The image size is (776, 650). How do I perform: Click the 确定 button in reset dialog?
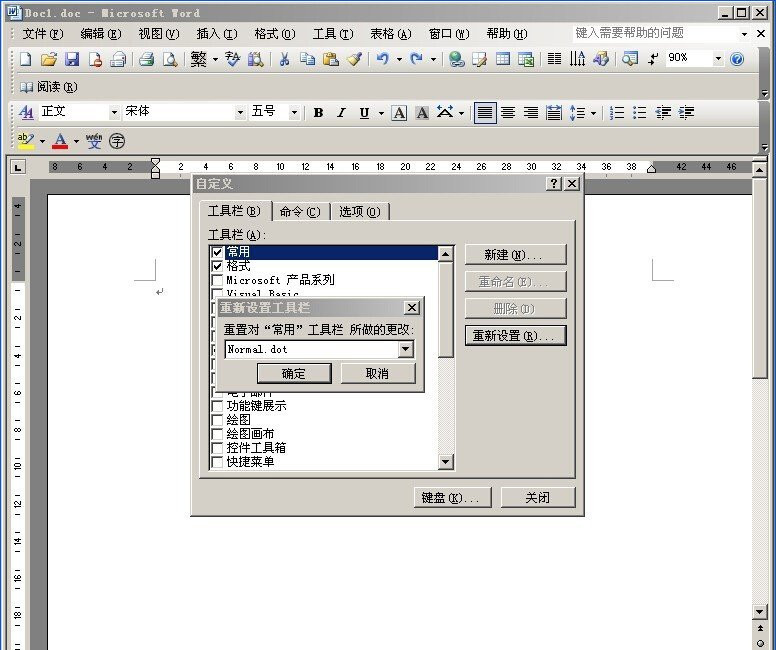pos(294,373)
